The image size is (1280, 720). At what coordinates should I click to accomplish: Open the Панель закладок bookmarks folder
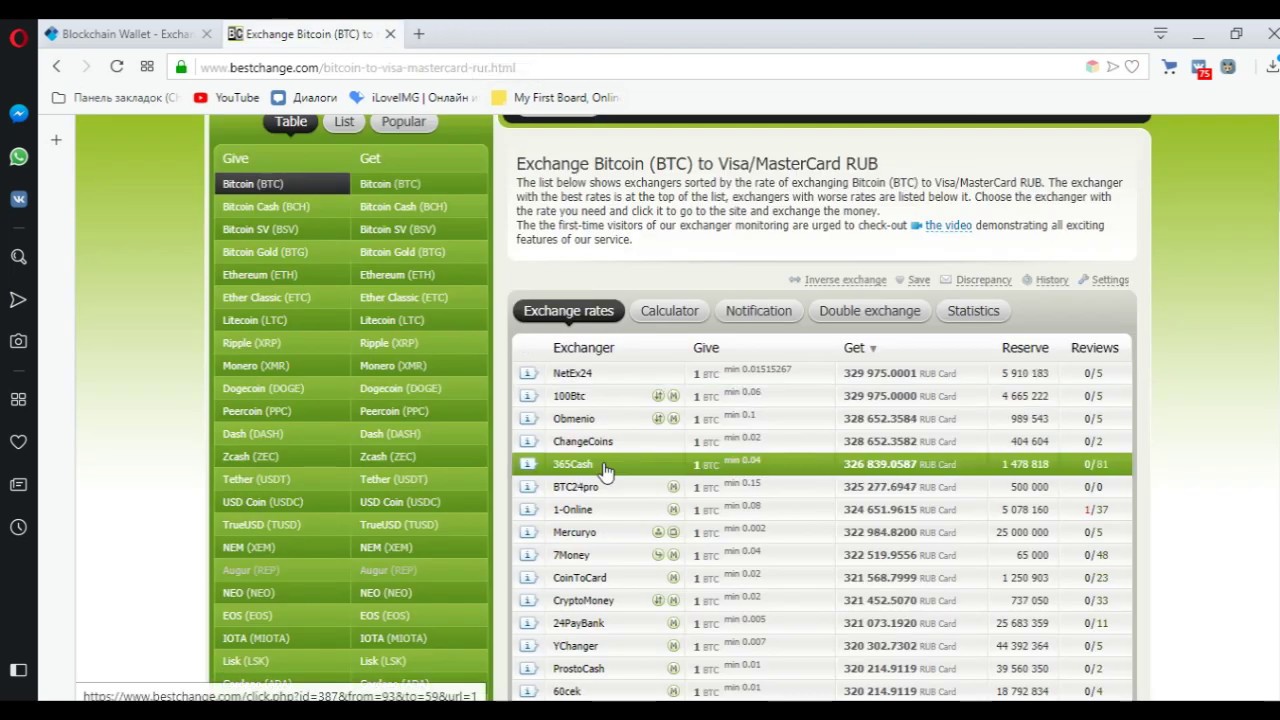click(115, 98)
